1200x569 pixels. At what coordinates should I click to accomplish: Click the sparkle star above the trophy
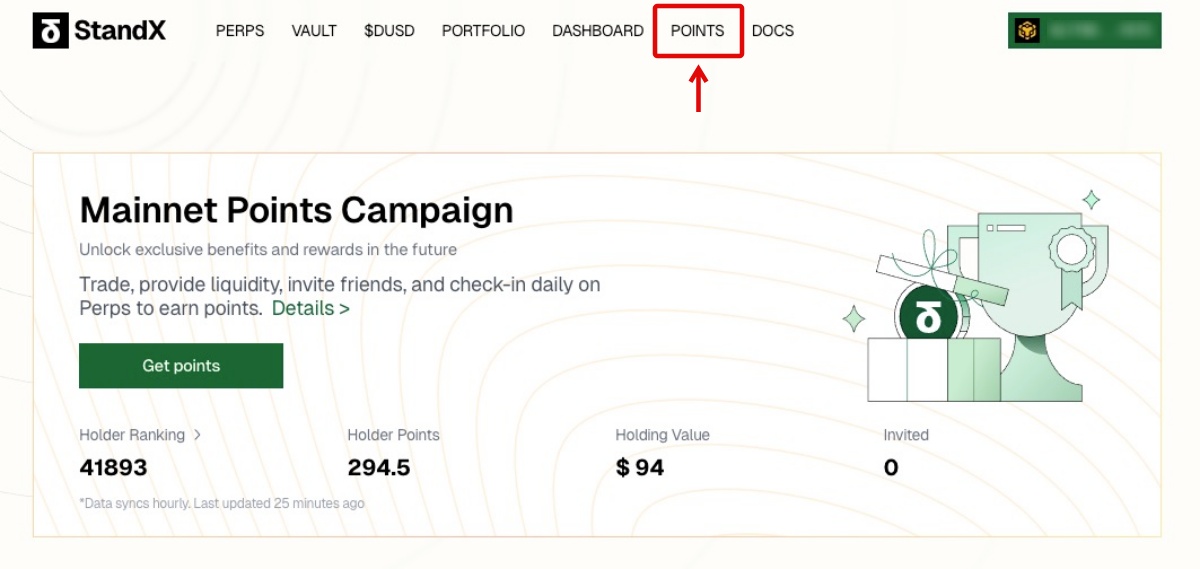(x=1091, y=199)
